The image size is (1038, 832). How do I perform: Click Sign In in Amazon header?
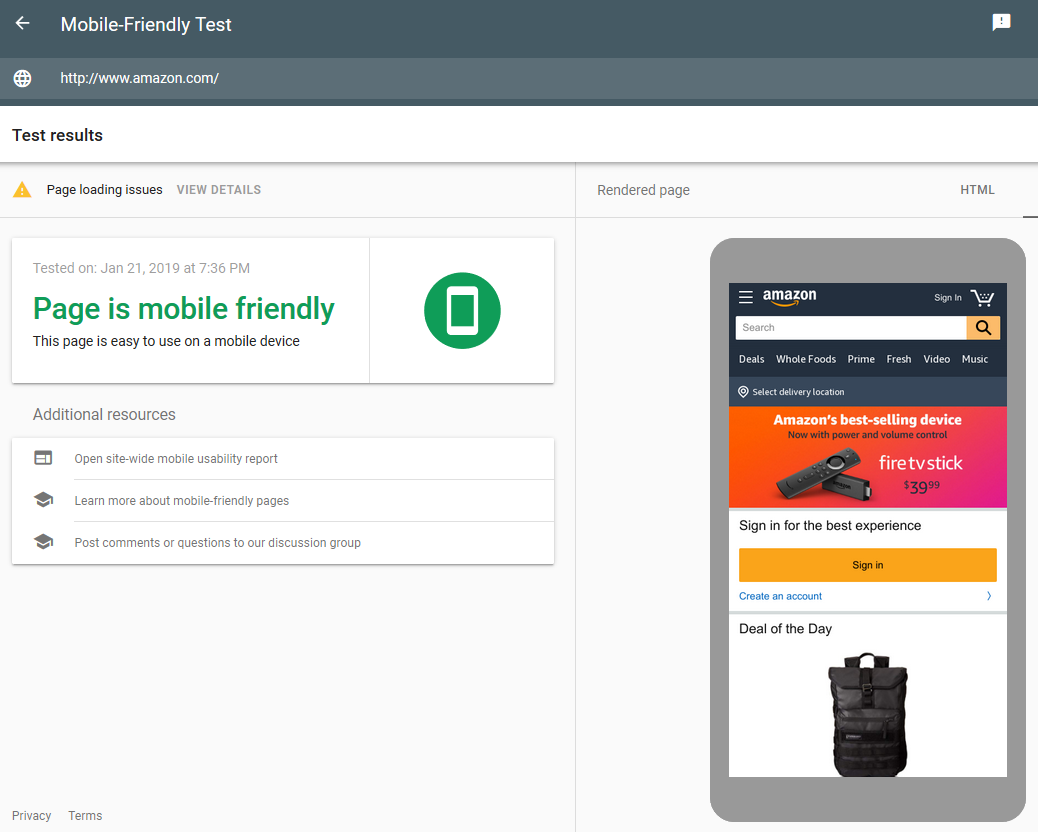(947, 298)
